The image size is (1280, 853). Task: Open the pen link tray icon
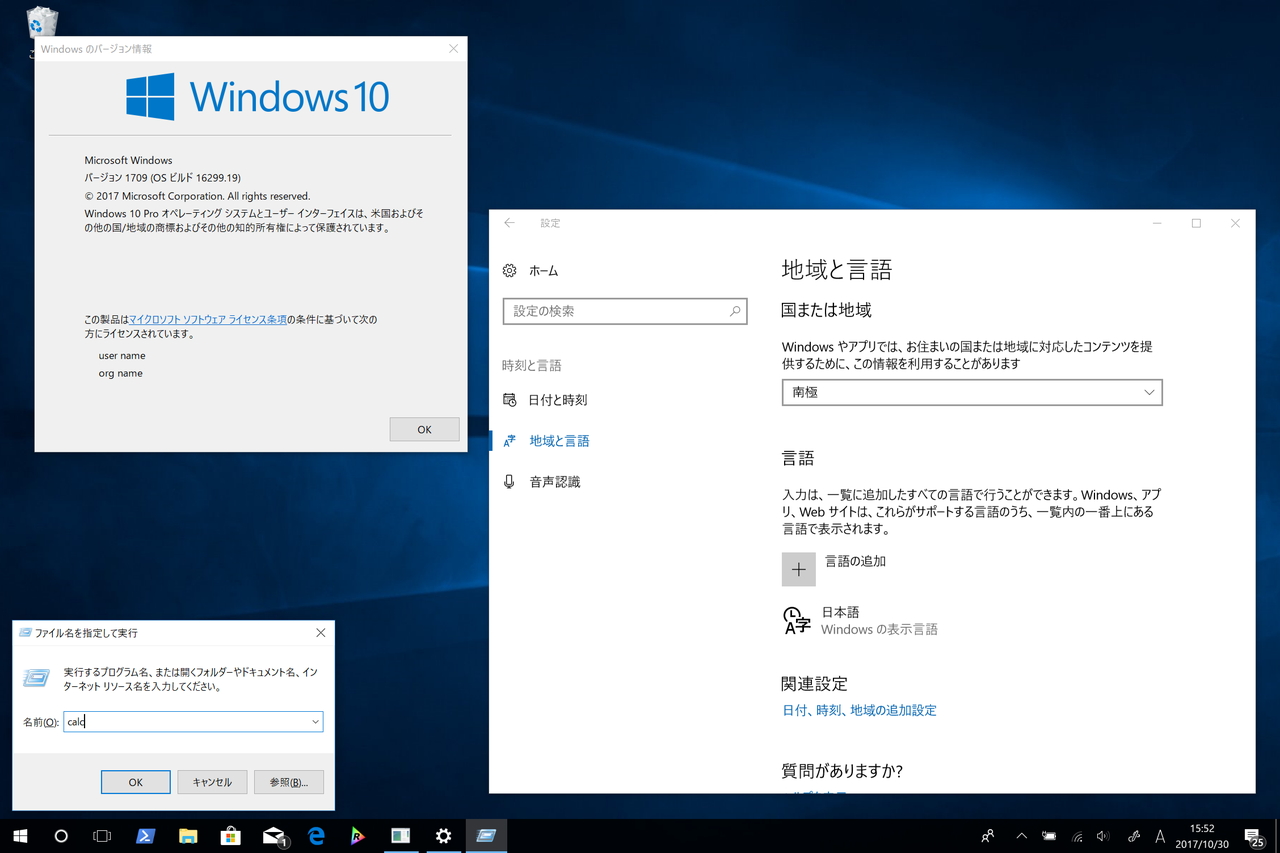coord(1133,836)
